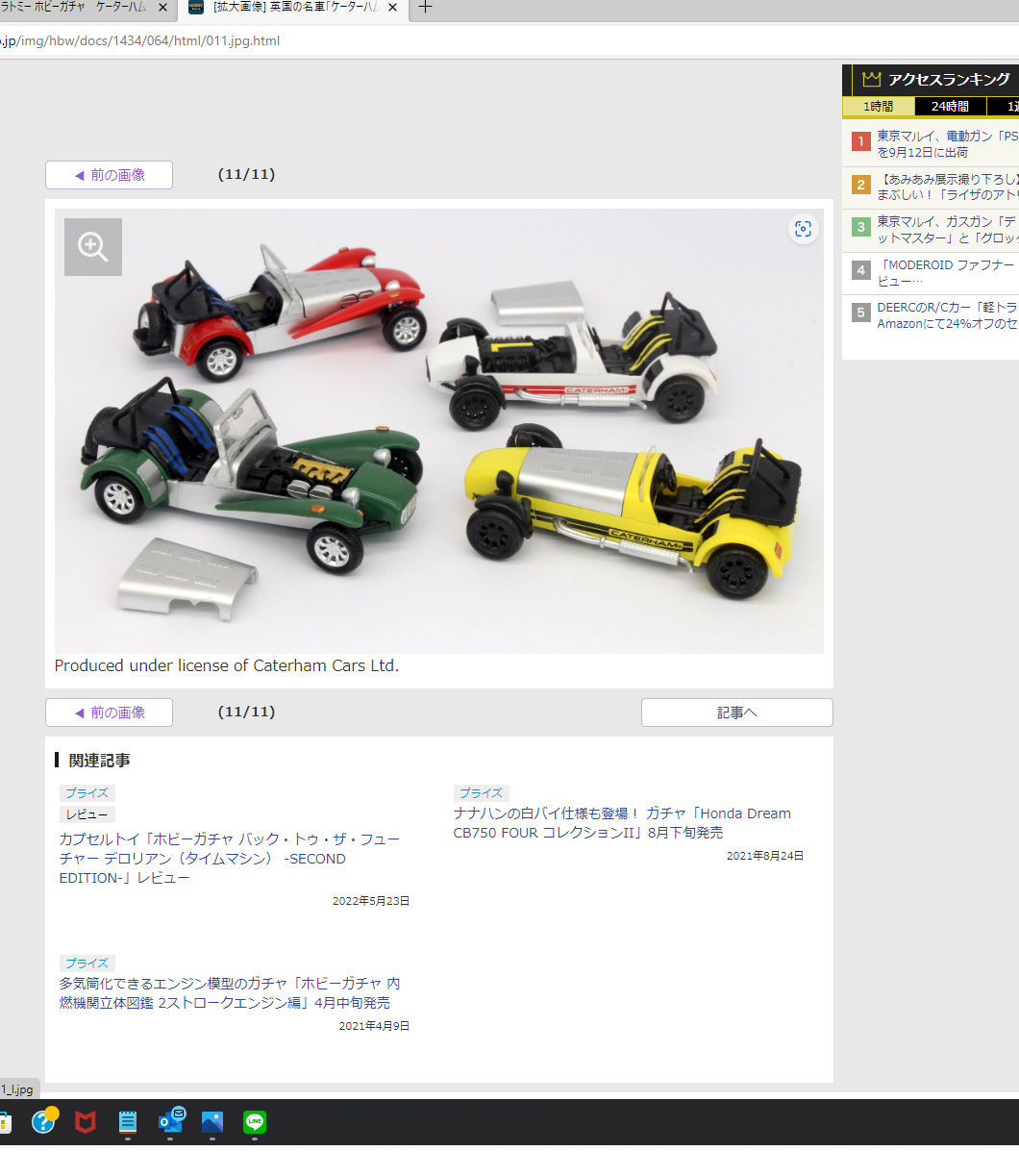Open ranking item 東京マルイ、電動ガン
Viewport: 1019px width, 1176px height.
[x=948, y=144]
